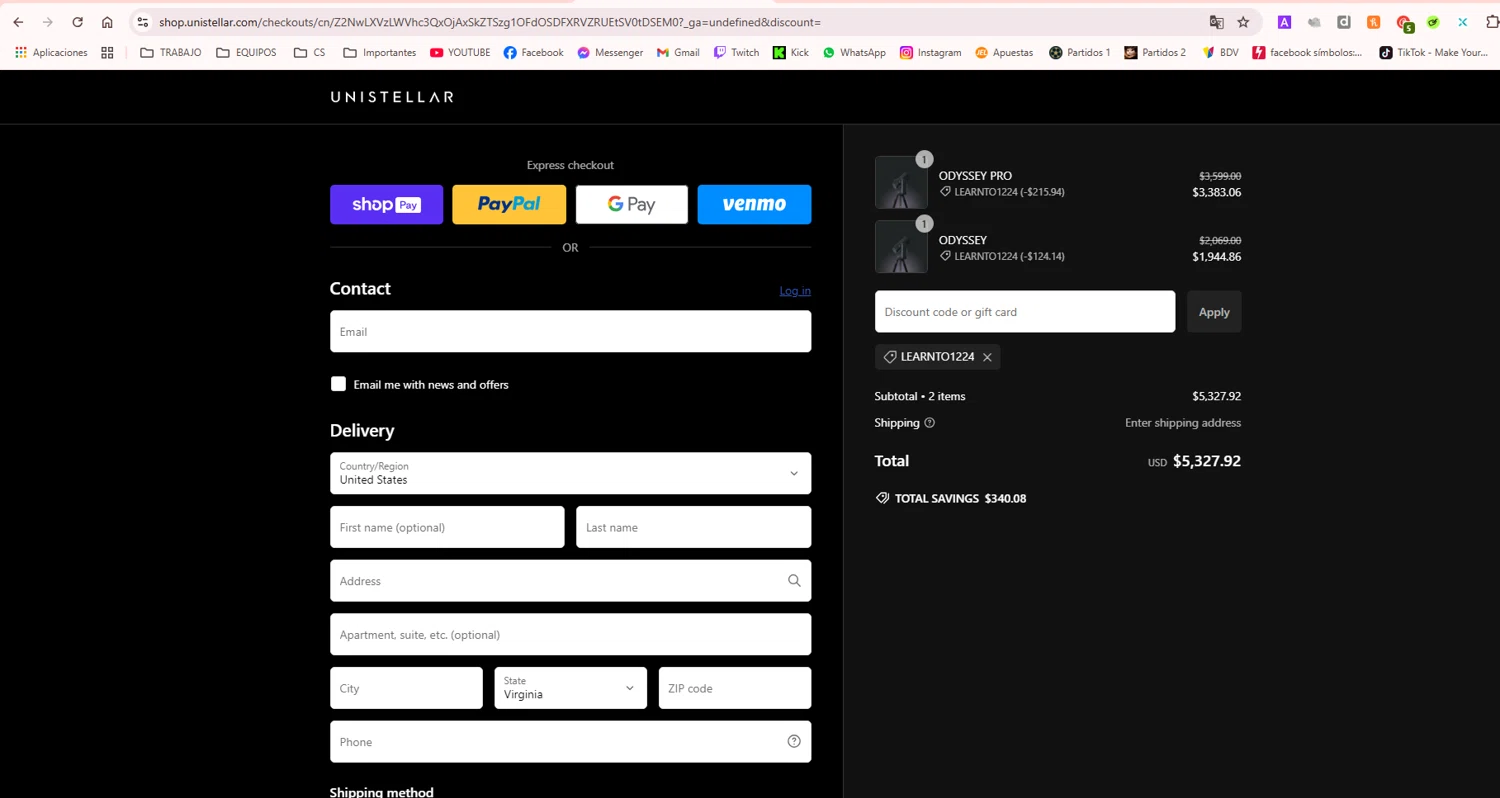Click the Last name field

click(x=693, y=527)
